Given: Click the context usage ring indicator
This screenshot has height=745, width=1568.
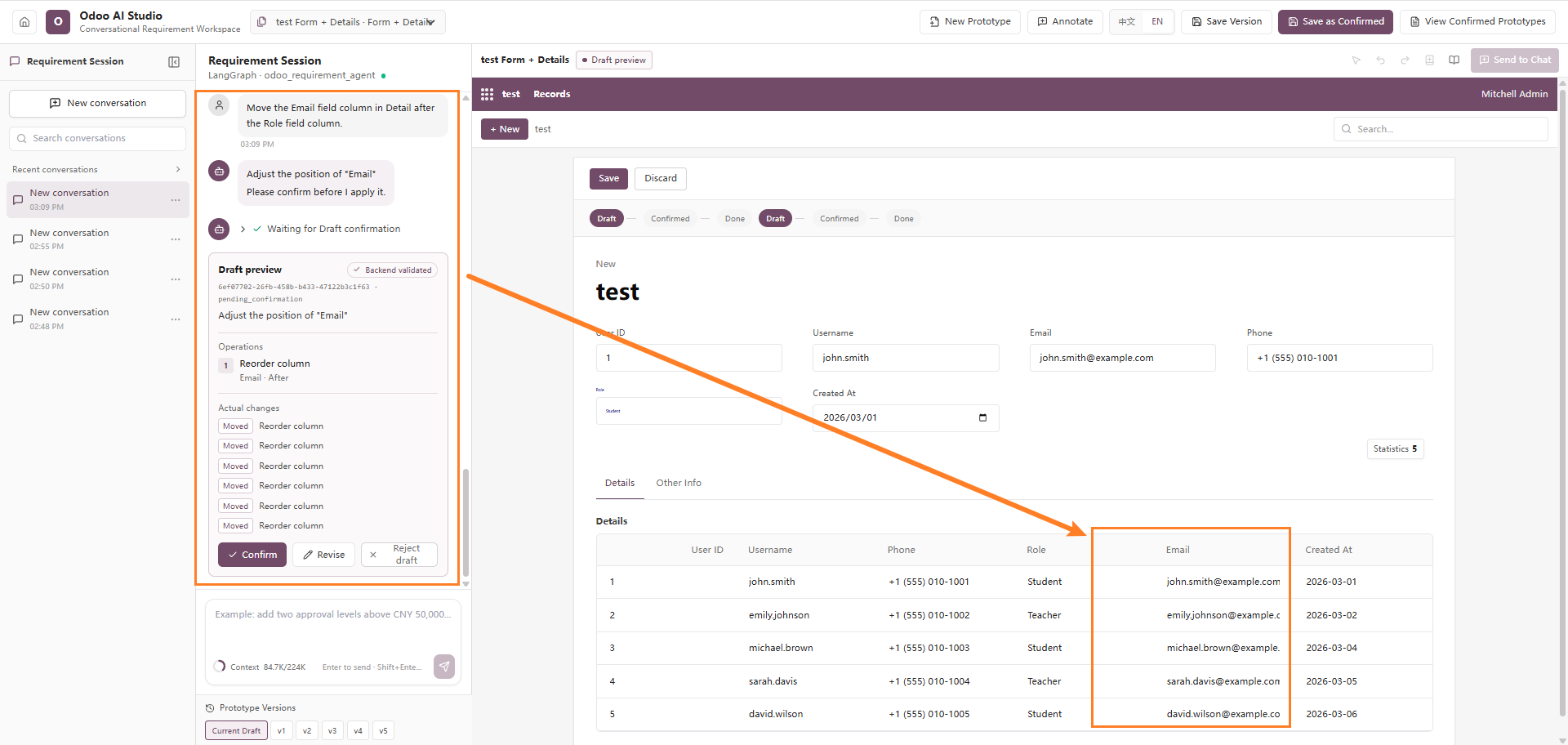Looking at the screenshot, I should pos(220,667).
